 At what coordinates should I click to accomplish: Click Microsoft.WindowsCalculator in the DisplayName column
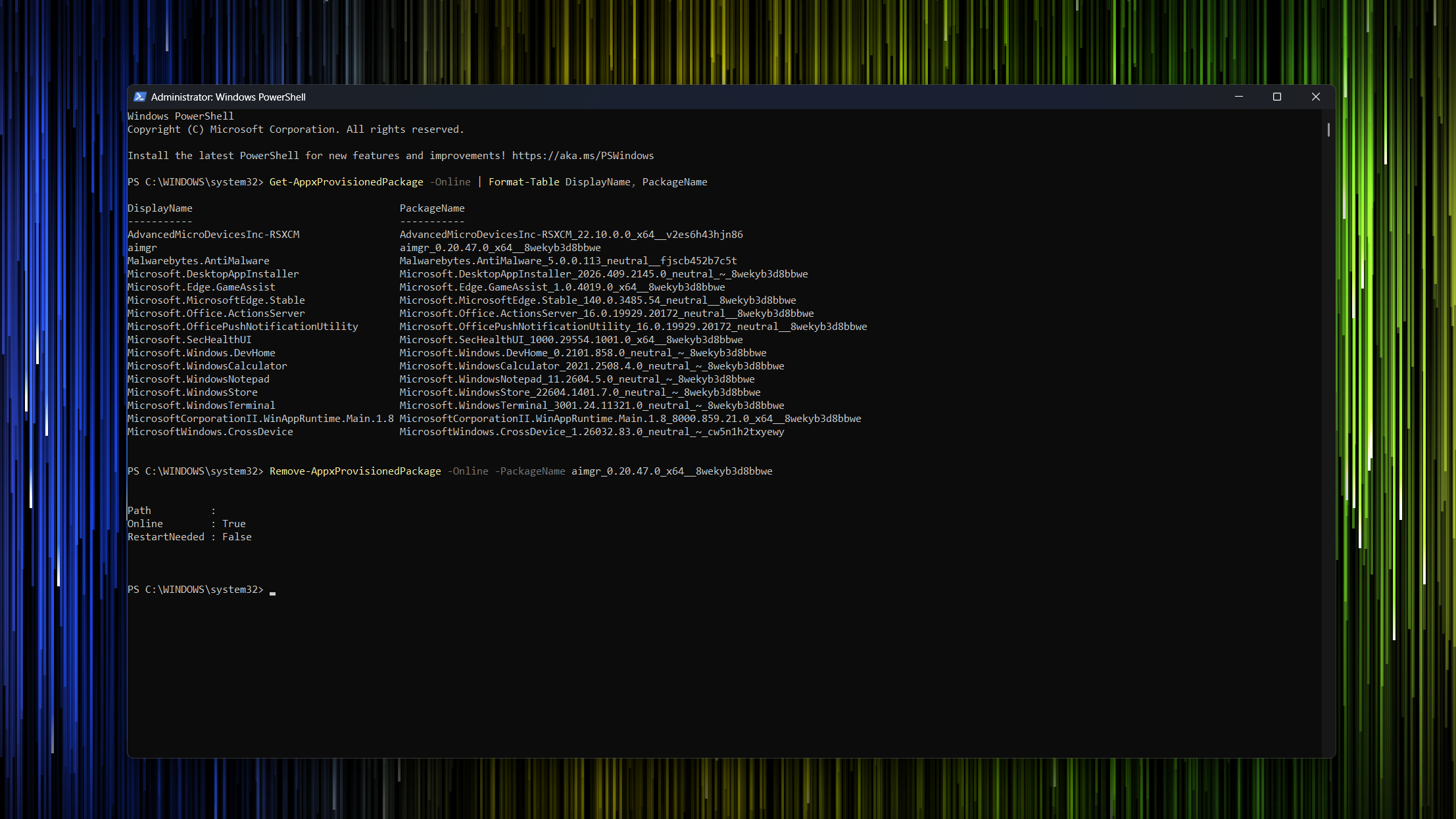point(207,366)
